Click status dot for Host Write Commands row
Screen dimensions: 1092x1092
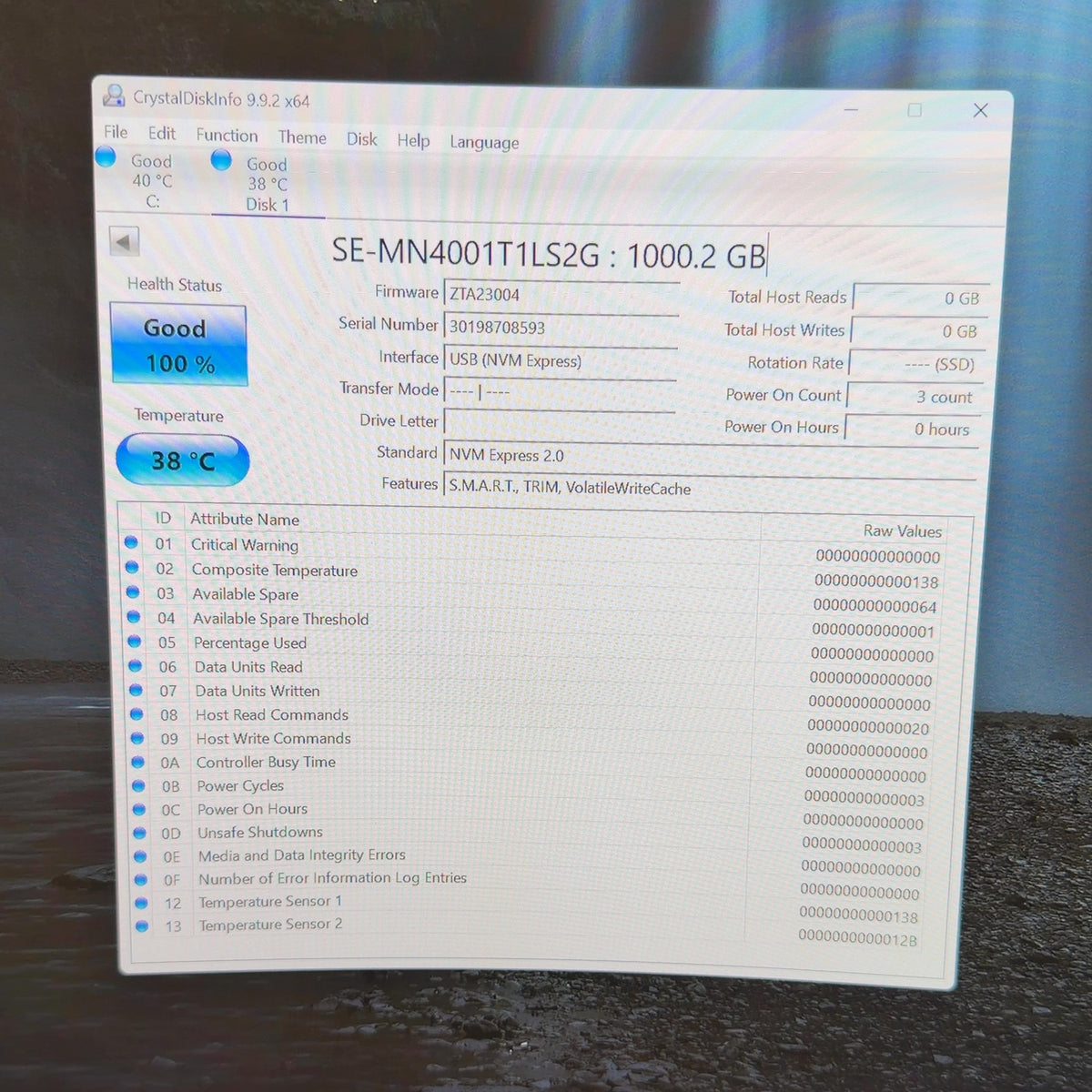click(137, 738)
